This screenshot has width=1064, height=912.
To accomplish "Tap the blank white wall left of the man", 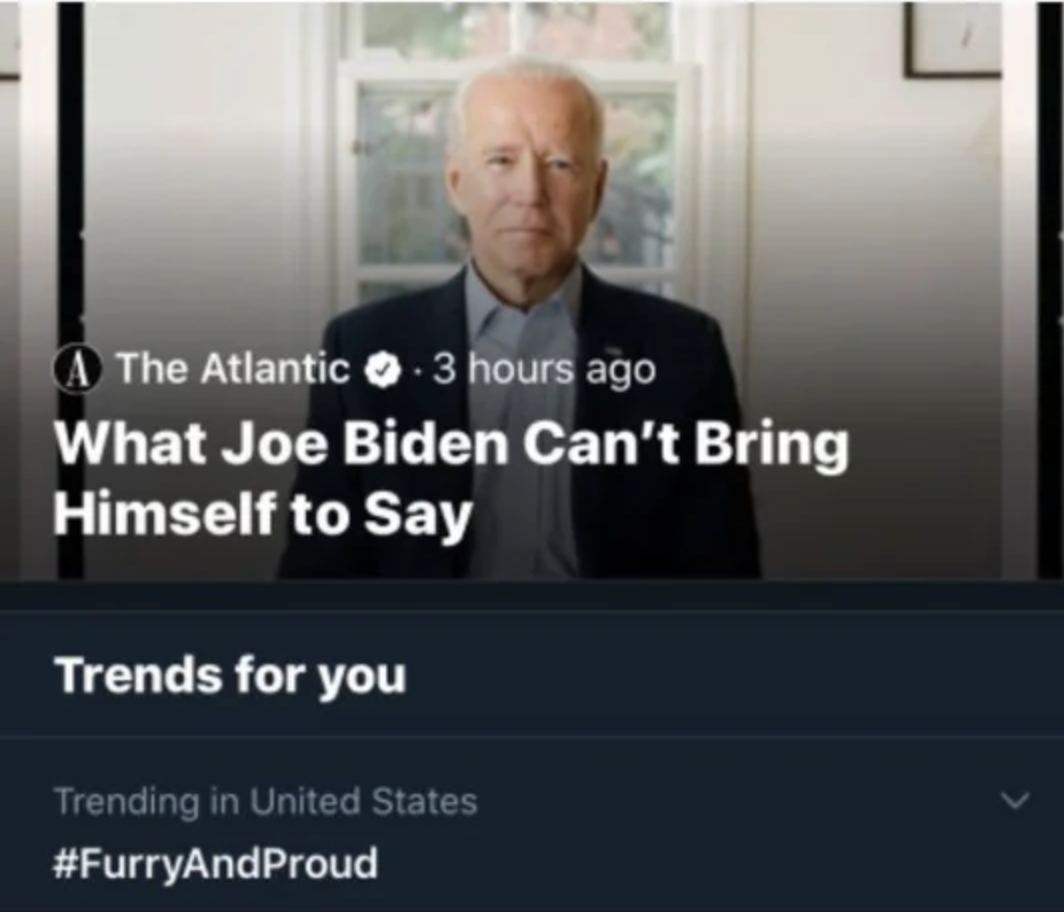I will coord(200,200).
